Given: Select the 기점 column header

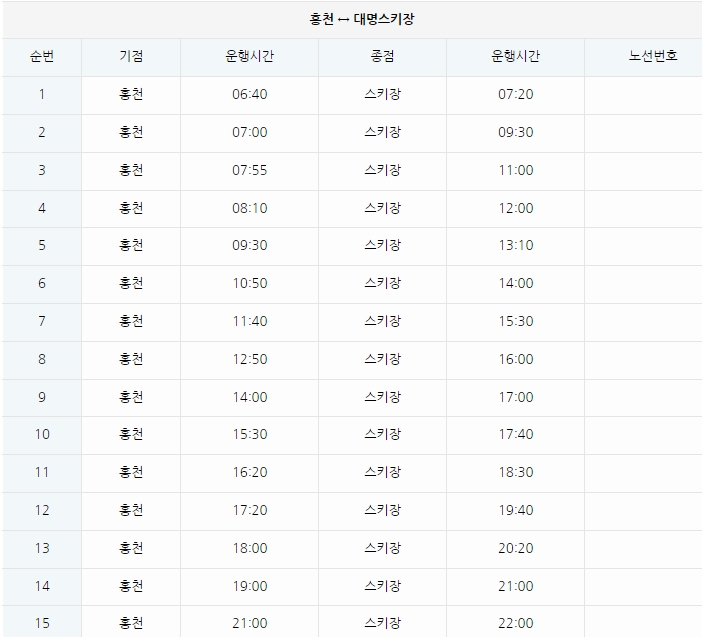Looking at the screenshot, I should [131, 56].
